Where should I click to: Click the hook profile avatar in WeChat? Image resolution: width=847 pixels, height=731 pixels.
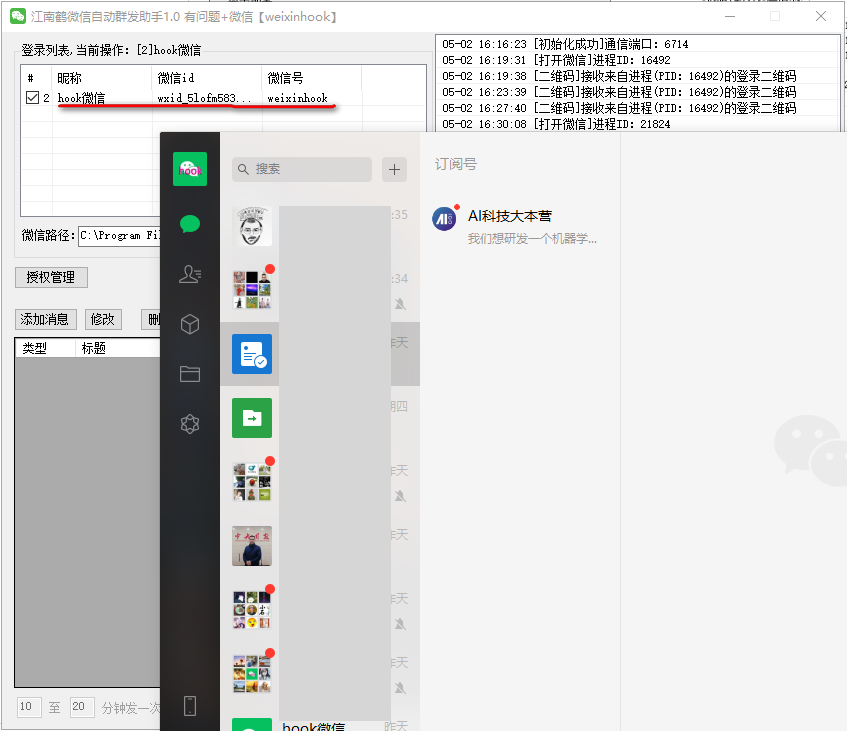tap(190, 169)
